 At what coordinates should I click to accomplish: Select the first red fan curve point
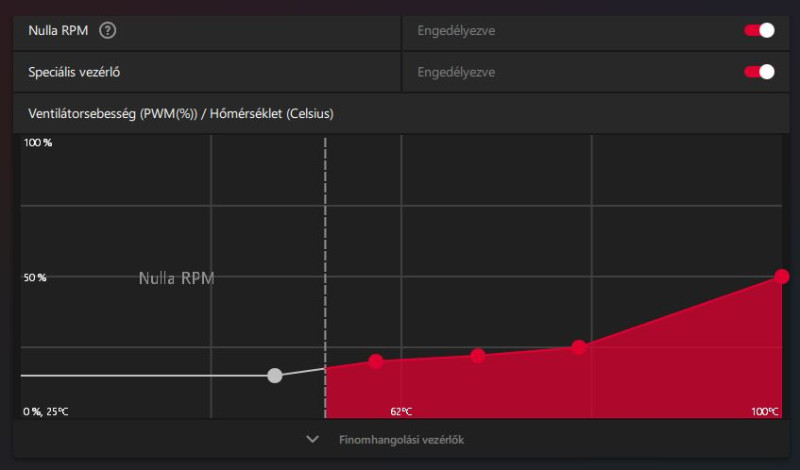(376, 361)
